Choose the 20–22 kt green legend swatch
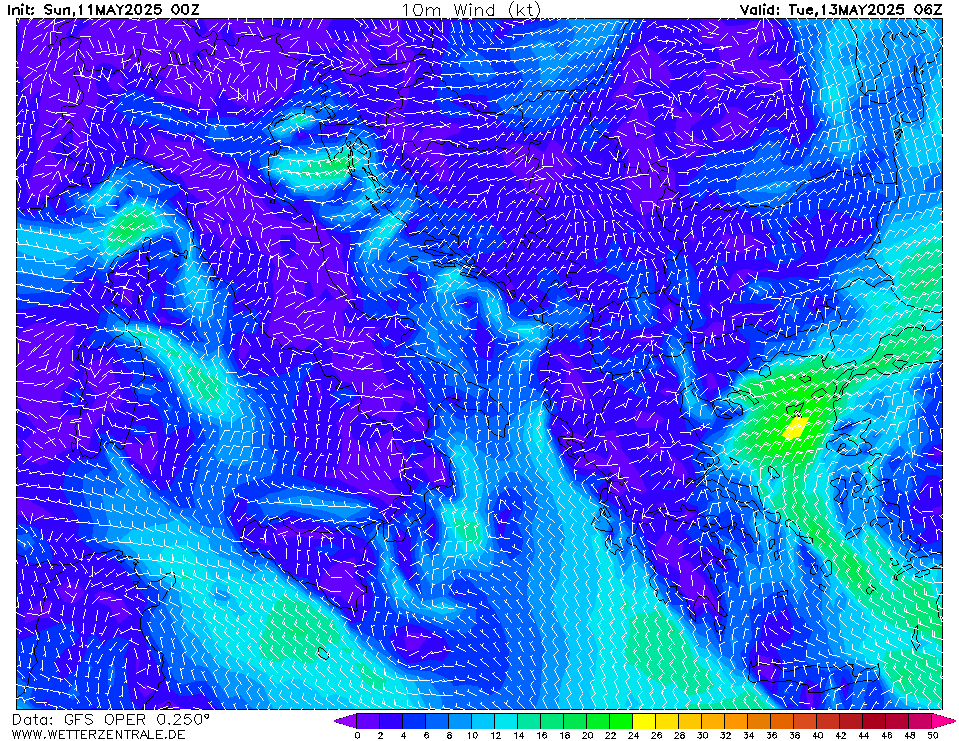 598,721
